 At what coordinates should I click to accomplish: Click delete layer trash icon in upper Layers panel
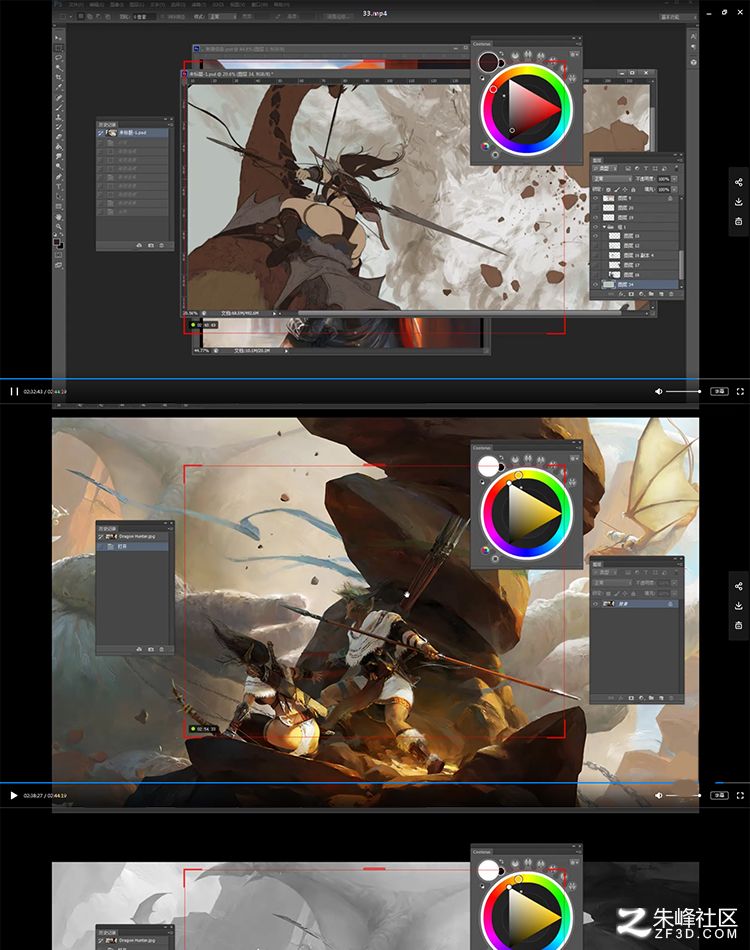(671, 294)
